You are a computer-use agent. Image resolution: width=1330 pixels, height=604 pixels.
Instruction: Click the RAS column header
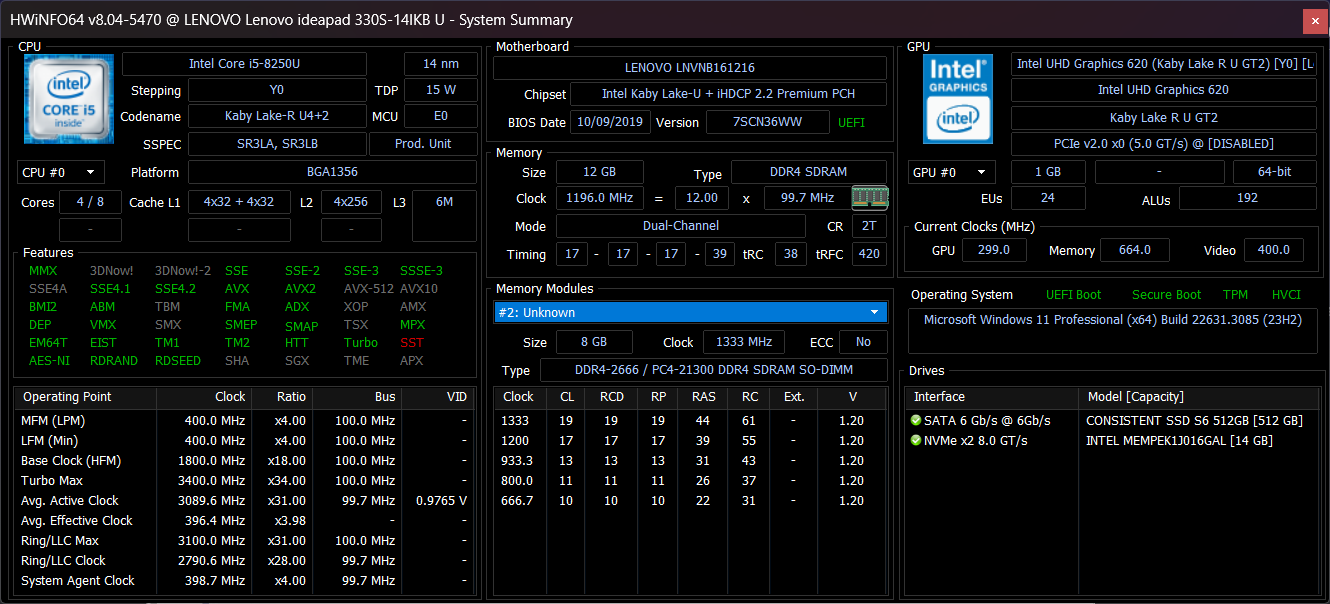704,397
